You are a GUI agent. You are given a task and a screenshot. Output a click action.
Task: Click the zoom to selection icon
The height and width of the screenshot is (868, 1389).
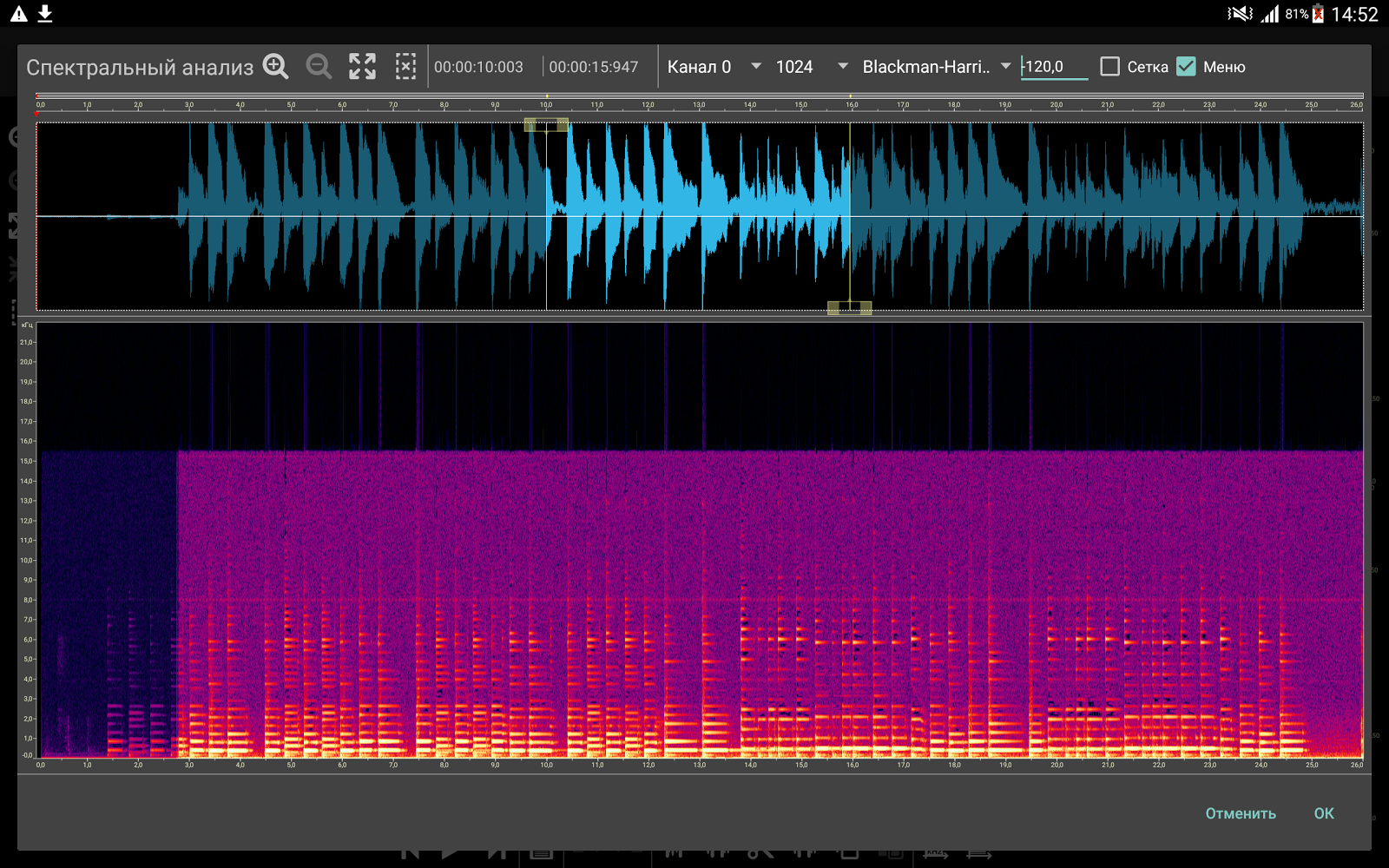(405, 67)
